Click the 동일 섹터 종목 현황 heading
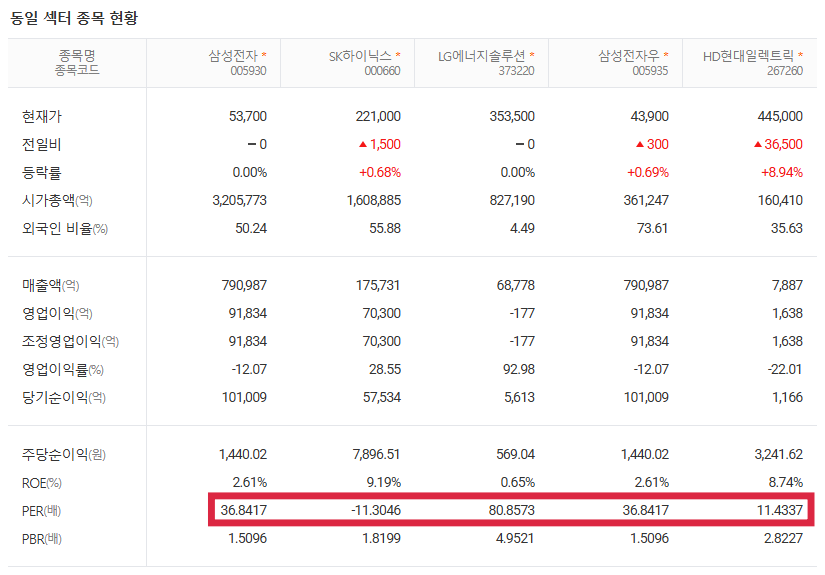 (74, 18)
